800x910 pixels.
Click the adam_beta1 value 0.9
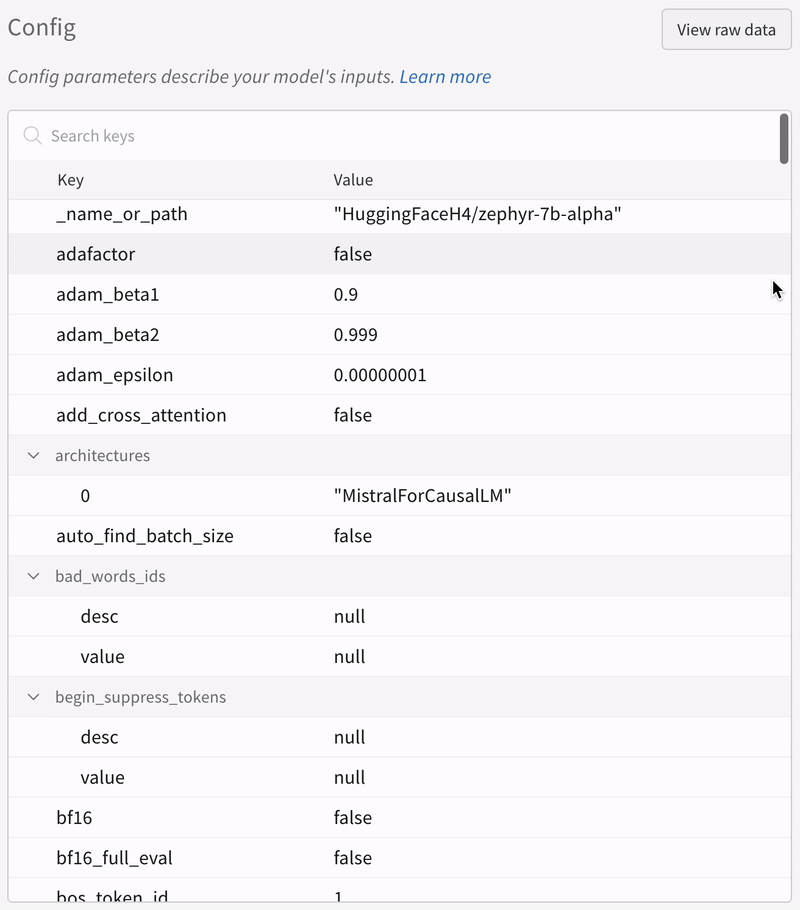[346, 294]
